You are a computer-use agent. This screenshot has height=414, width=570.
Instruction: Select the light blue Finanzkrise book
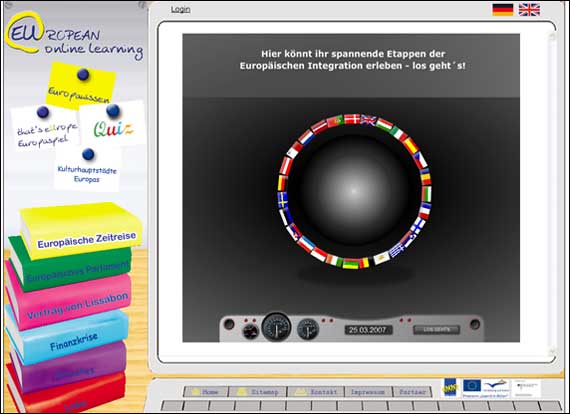(x=69, y=336)
